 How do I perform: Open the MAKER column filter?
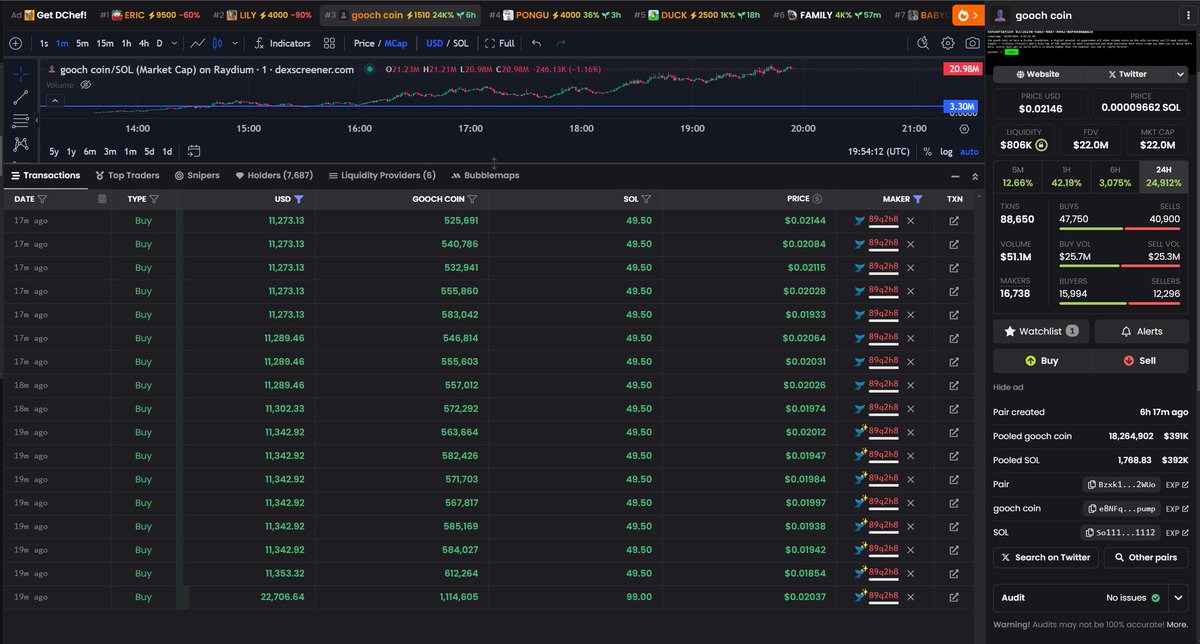[918, 199]
